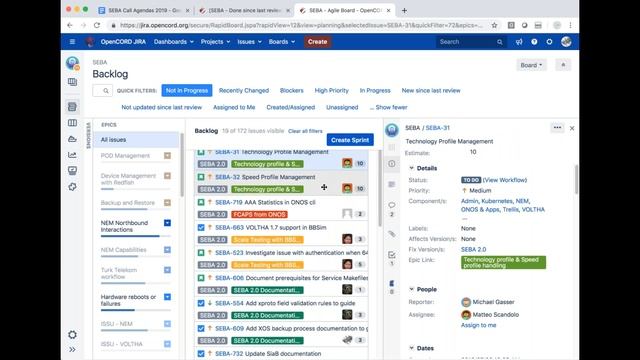The height and width of the screenshot is (360, 640).
Task: Switch to the SEBA - Done since last review tab
Action: click(x=245, y=11)
